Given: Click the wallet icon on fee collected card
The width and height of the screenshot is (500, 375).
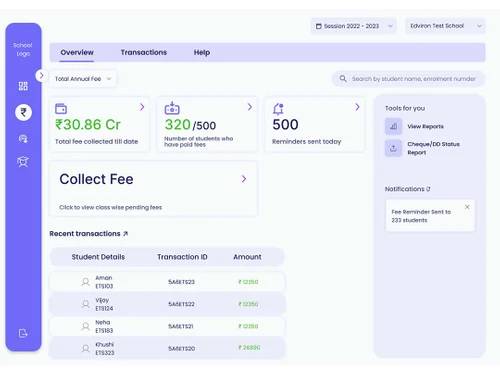Looking at the screenshot, I should [61, 109].
